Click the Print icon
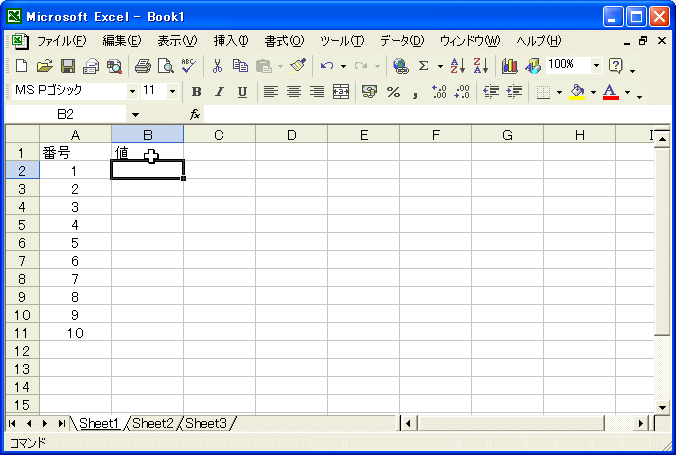Image resolution: width=676 pixels, height=455 pixels. coord(142,66)
